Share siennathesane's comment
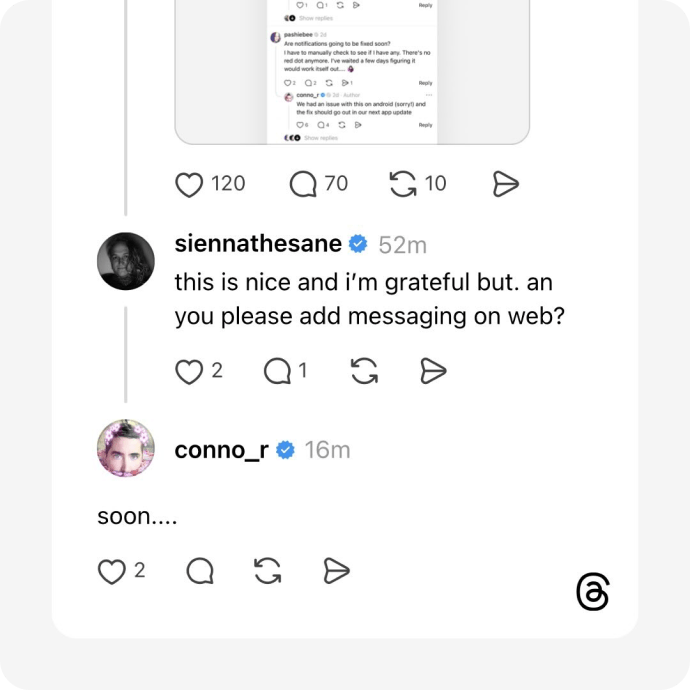Screen dimensions: 690x690 click(x=433, y=372)
